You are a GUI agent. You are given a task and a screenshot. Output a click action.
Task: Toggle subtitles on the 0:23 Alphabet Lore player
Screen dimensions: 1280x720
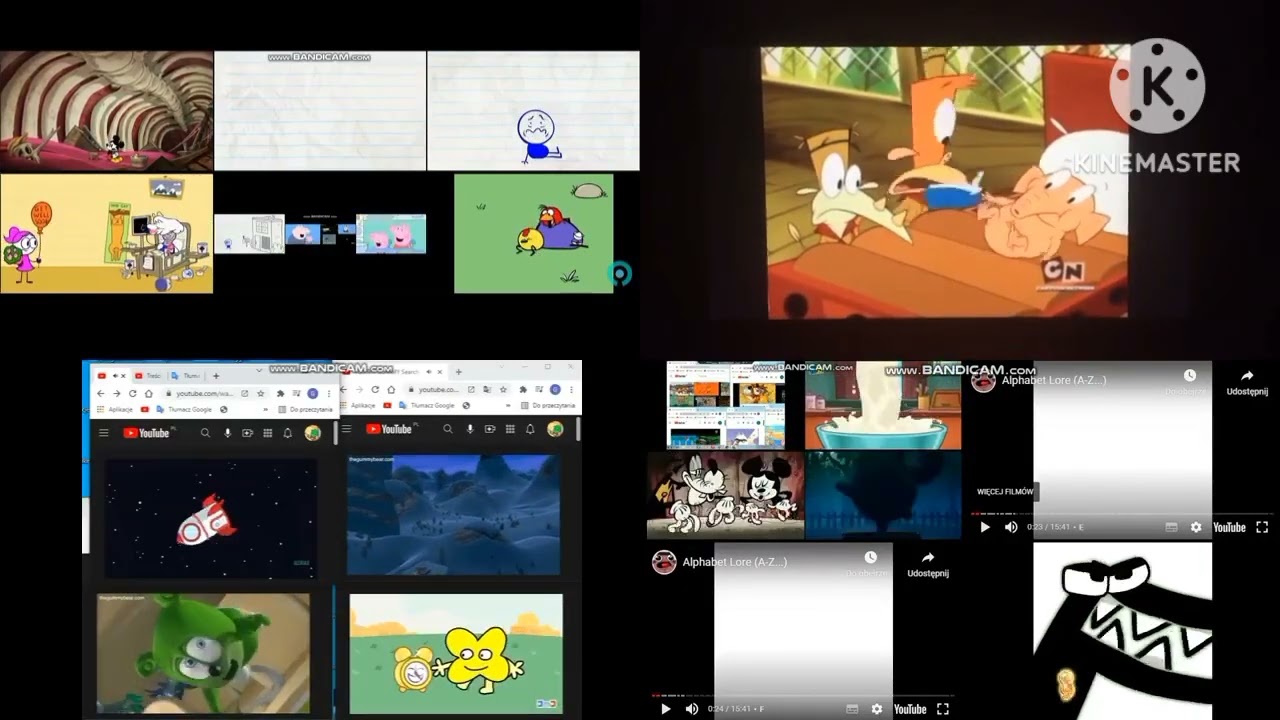point(1172,527)
